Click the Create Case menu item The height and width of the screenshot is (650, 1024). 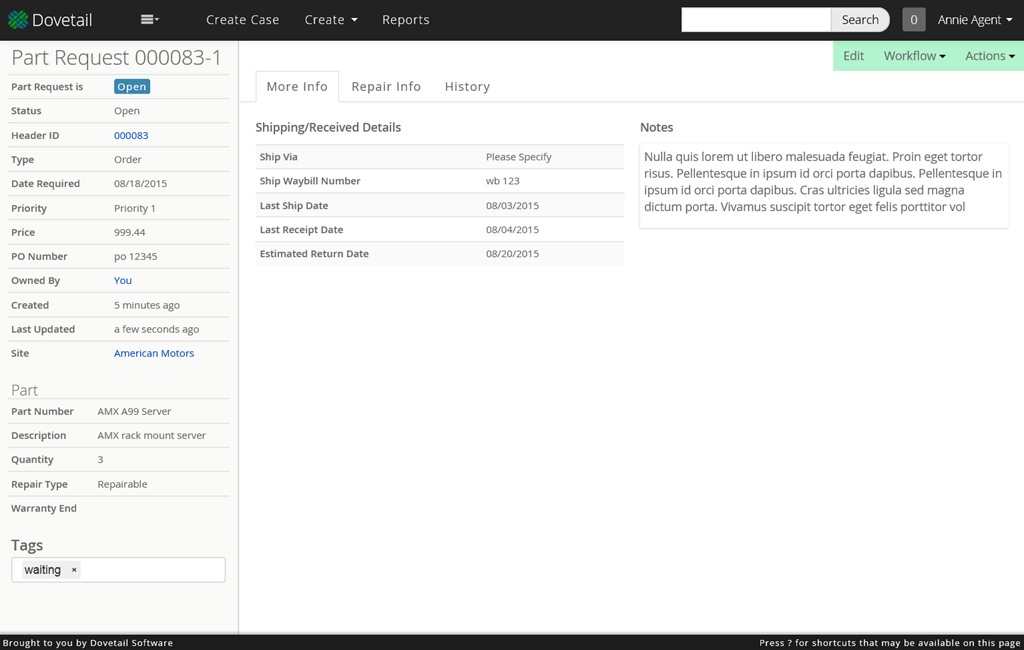click(242, 20)
